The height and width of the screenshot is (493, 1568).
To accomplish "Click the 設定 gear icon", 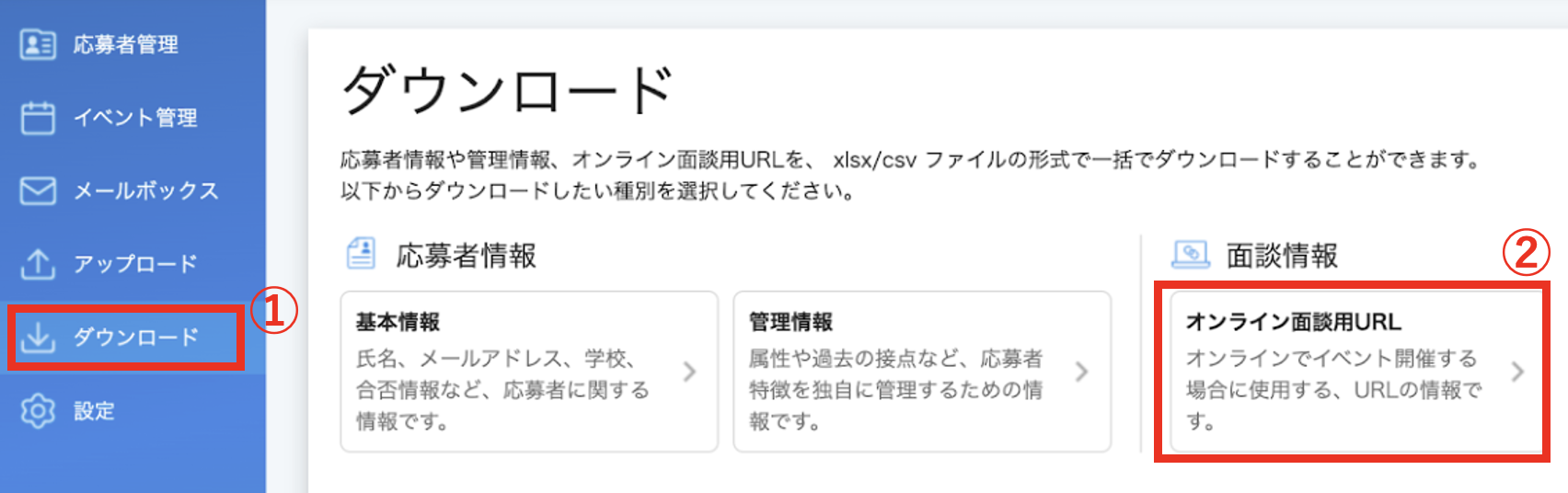I will 38,411.
